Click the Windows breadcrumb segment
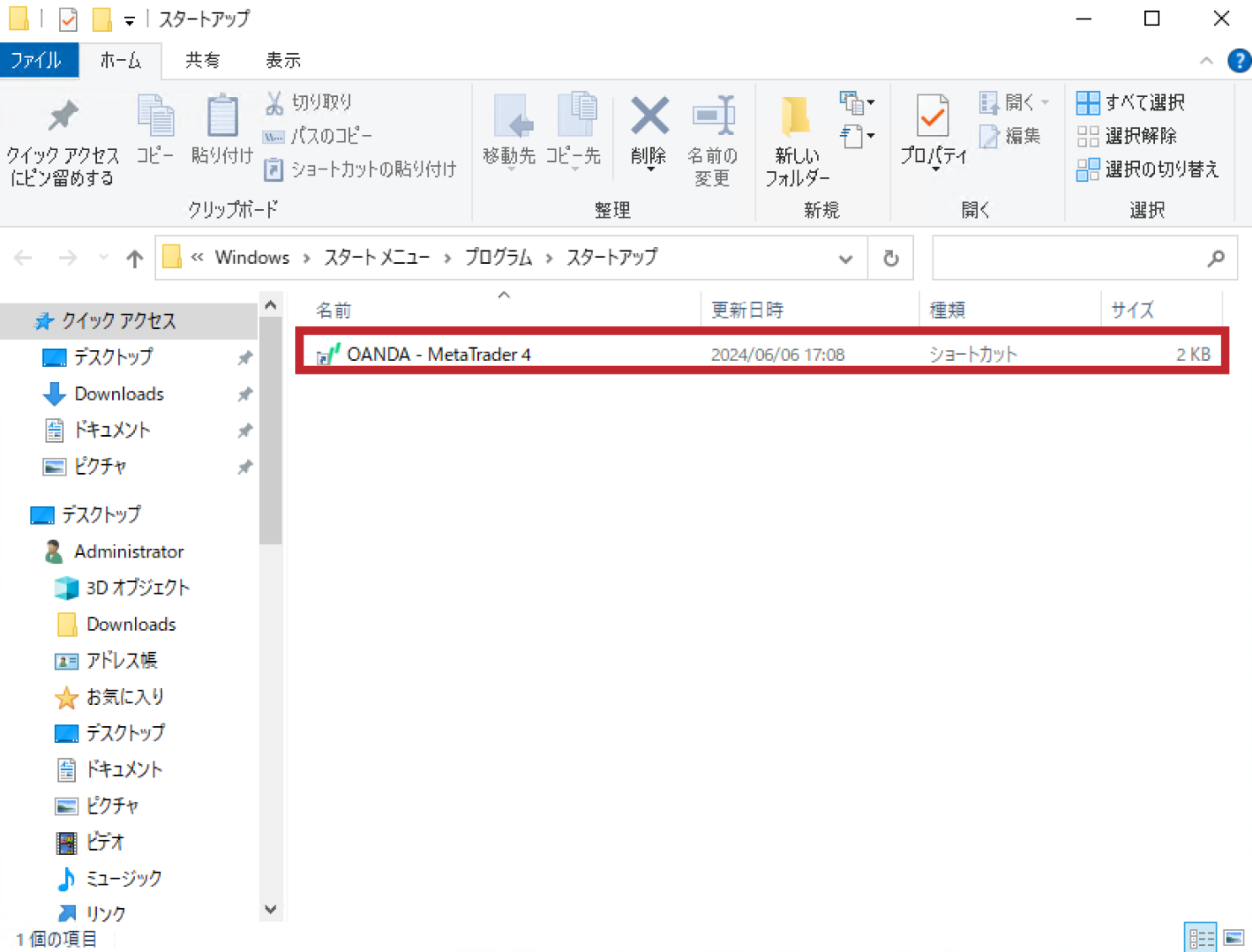The image size is (1252, 952). (x=252, y=257)
